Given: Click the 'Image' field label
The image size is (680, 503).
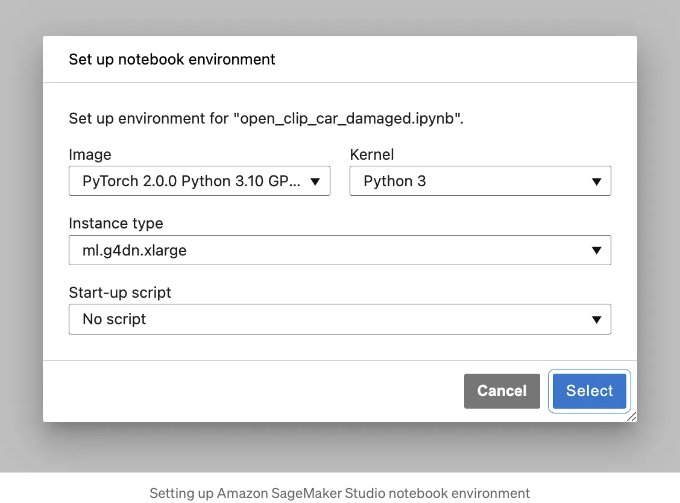Looking at the screenshot, I should [90, 155].
